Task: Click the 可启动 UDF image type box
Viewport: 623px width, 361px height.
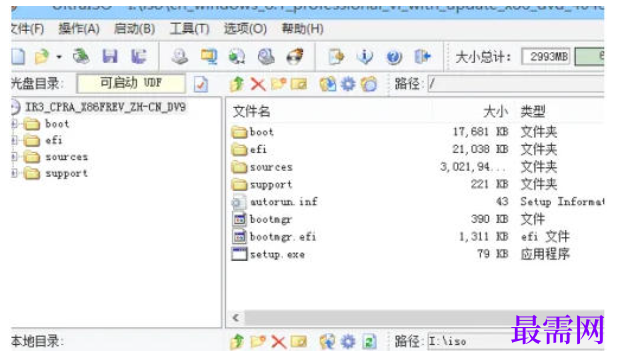Action: [x=131, y=83]
